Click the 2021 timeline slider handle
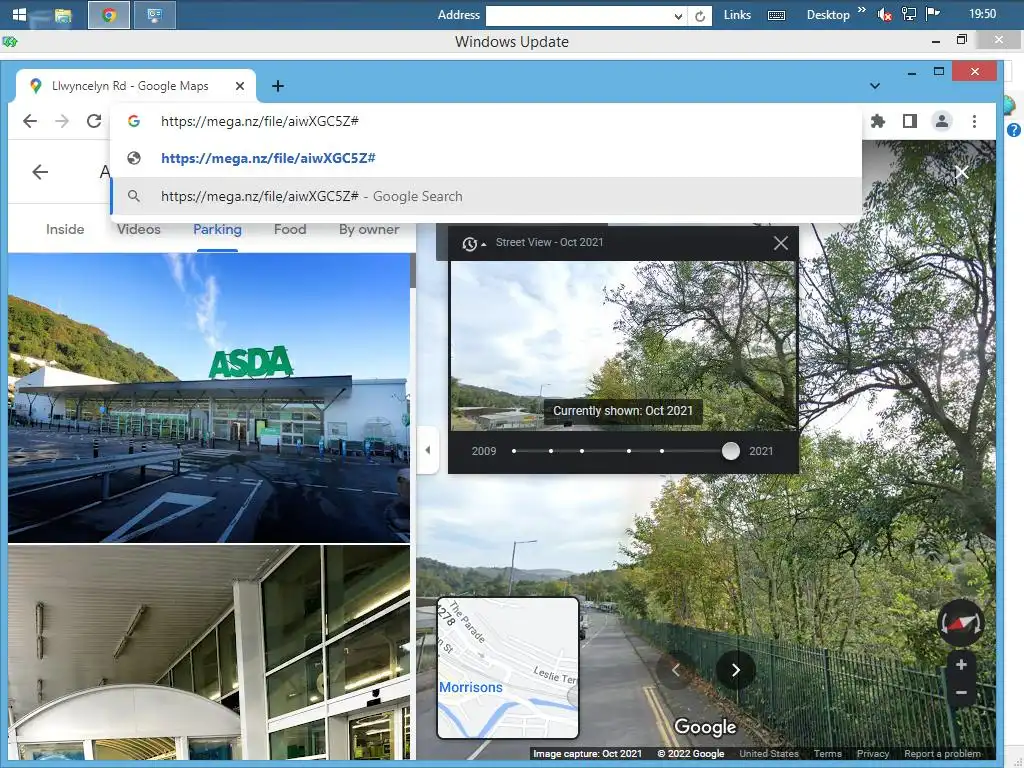This screenshot has width=1024, height=768. pyautogui.click(x=731, y=451)
